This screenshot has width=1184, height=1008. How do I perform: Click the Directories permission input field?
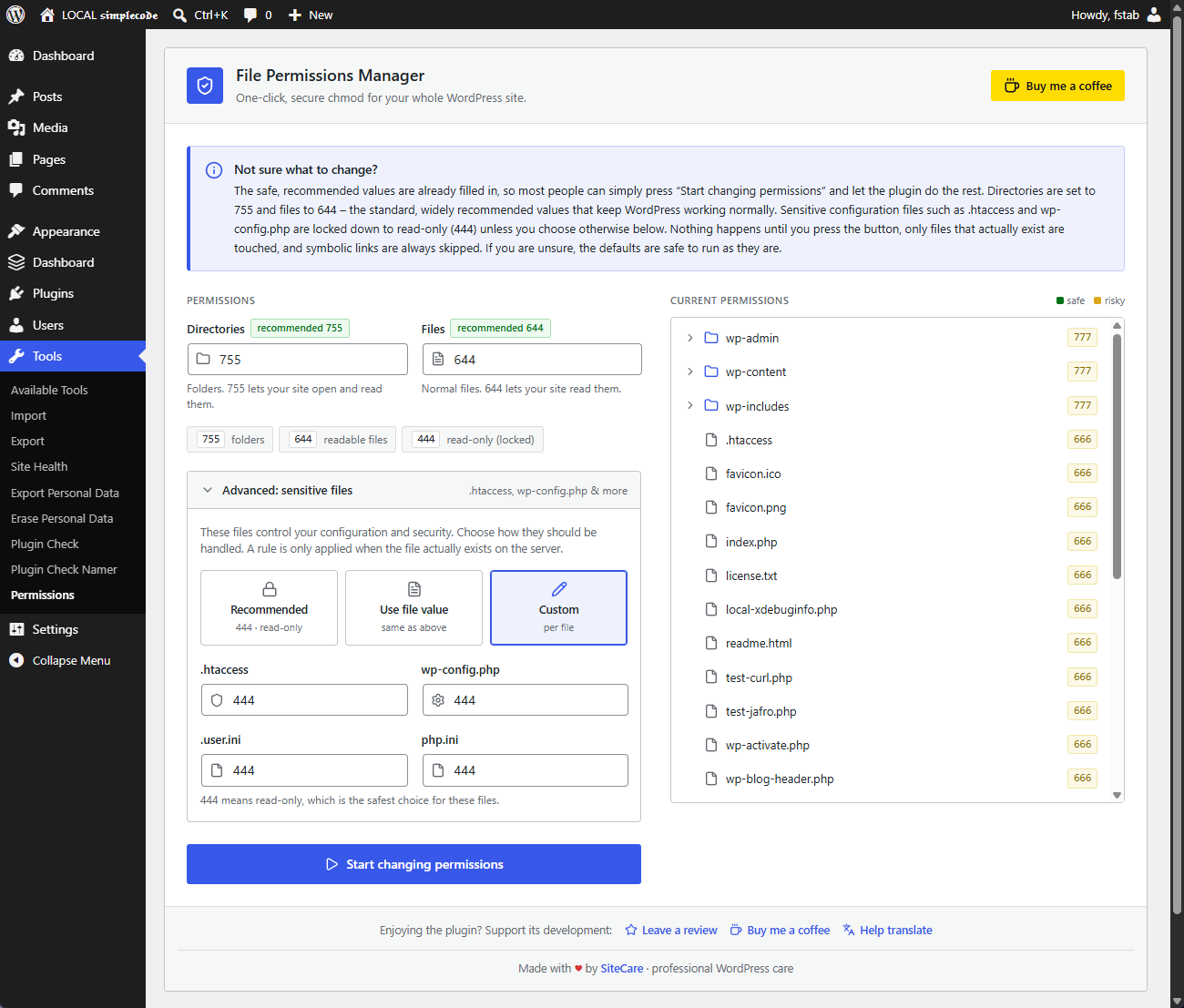[x=298, y=359]
